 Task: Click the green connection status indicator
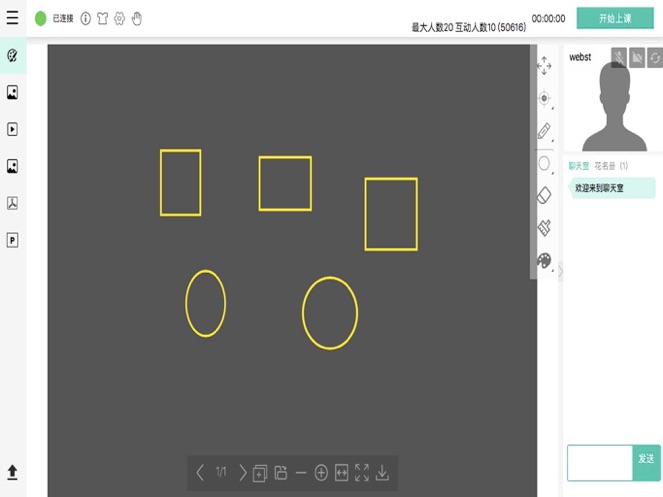(41, 18)
